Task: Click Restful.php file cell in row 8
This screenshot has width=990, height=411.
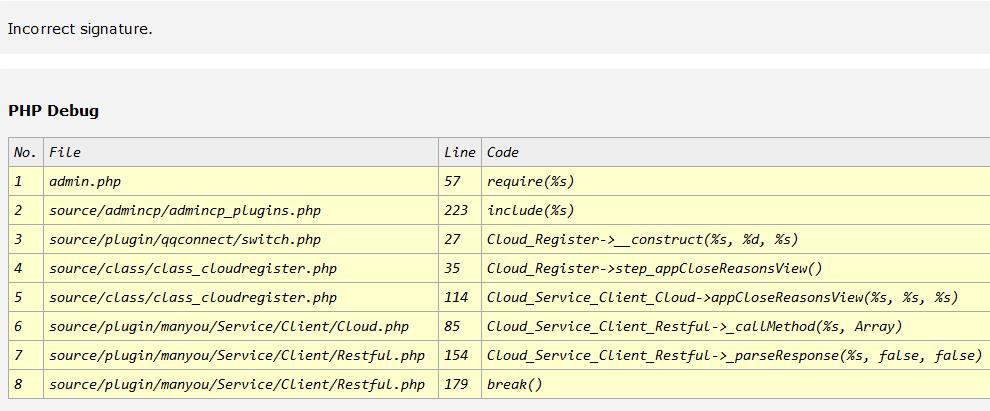Action: [x=237, y=384]
